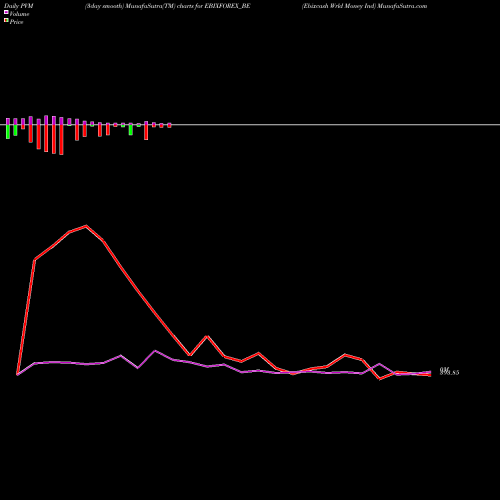500x500 pixels.
Task: Click the Volume legend color swatch
Action: pos(6,12)
